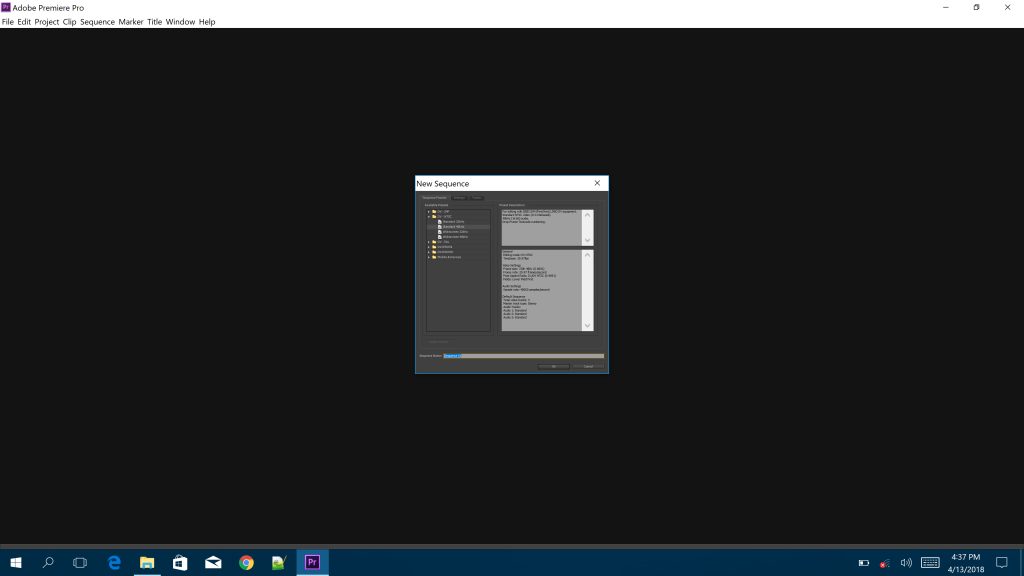Open the Windows Start menu
The width and height of the screenshot is (1024, 576).
point(16,562)
